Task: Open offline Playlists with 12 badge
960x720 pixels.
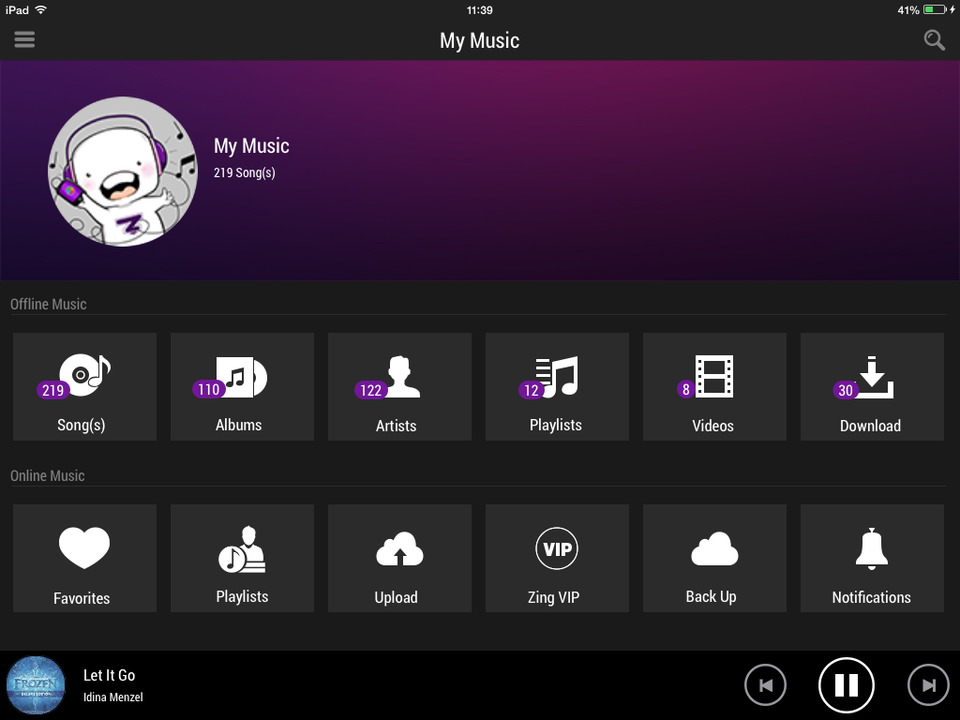Action: coord(557,387)
